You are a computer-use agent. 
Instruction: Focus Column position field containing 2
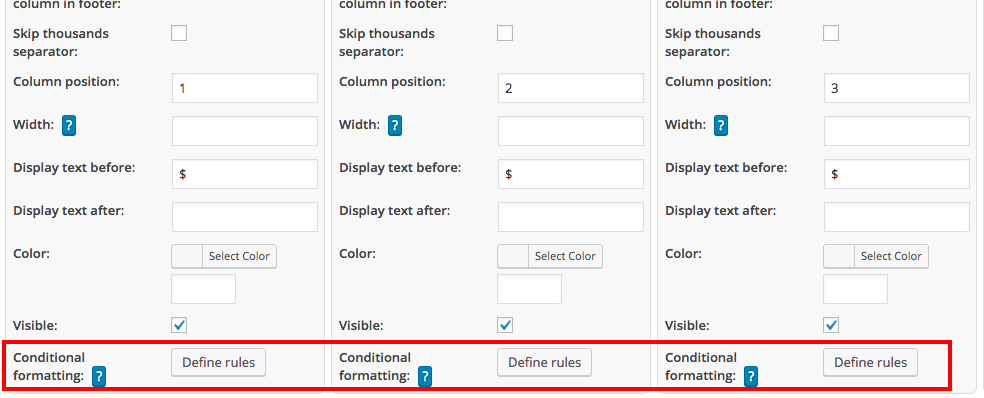coord(570,88)
